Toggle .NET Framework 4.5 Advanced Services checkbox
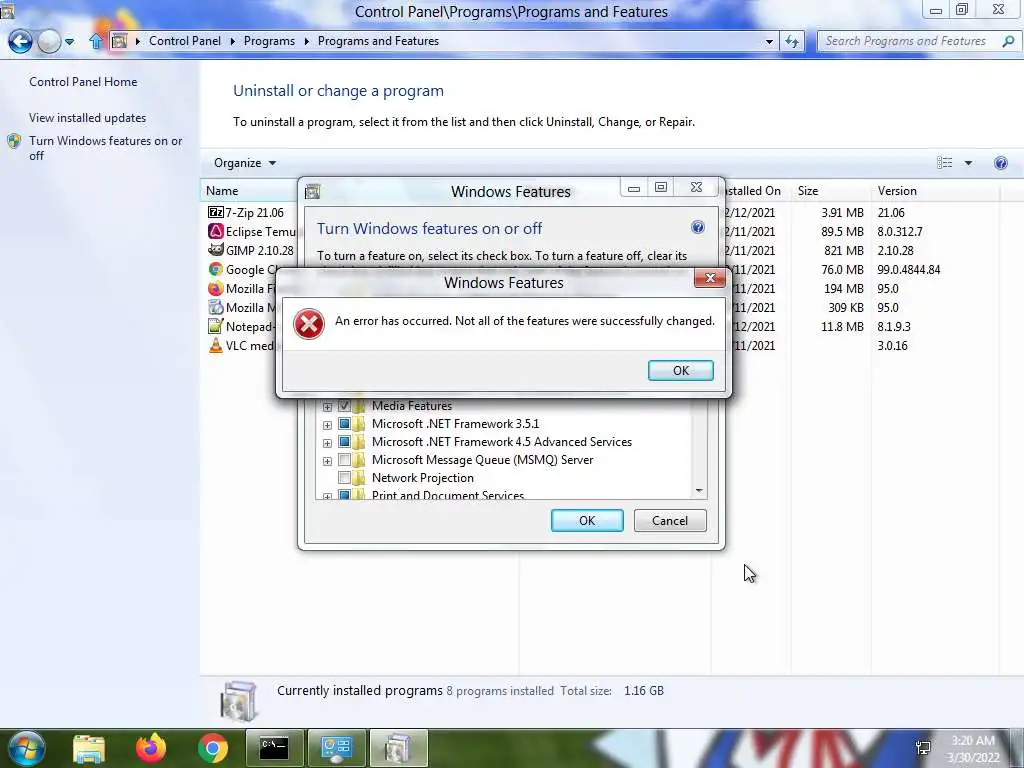This screenshot has width=1024, height=768. 344,442
